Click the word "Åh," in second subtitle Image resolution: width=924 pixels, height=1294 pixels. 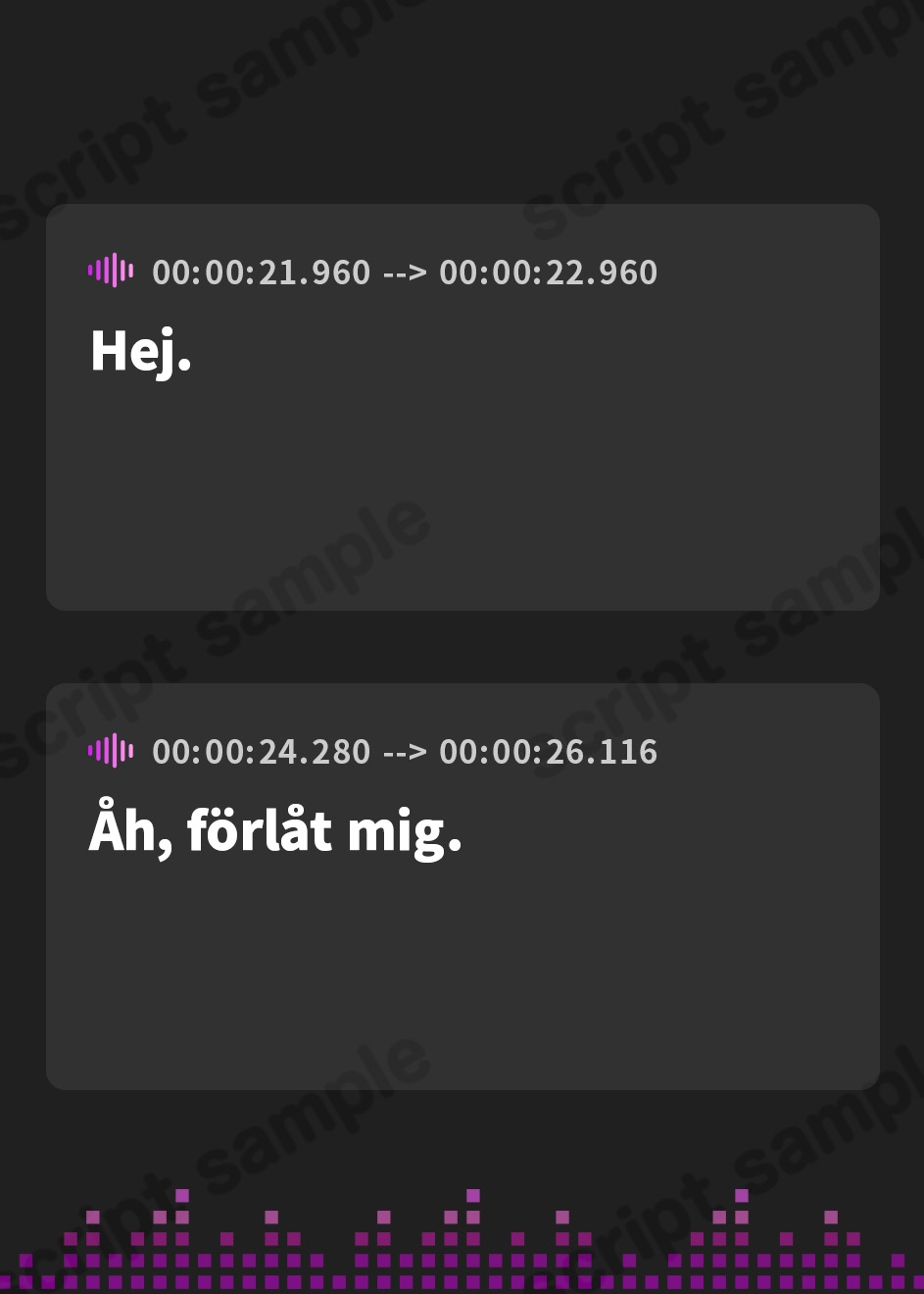(130, 831)
